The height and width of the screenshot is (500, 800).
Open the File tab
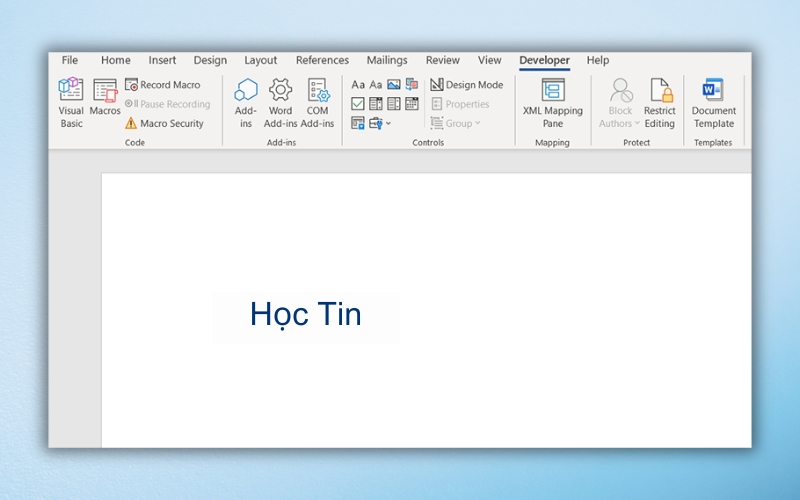[x=70, y=60]
